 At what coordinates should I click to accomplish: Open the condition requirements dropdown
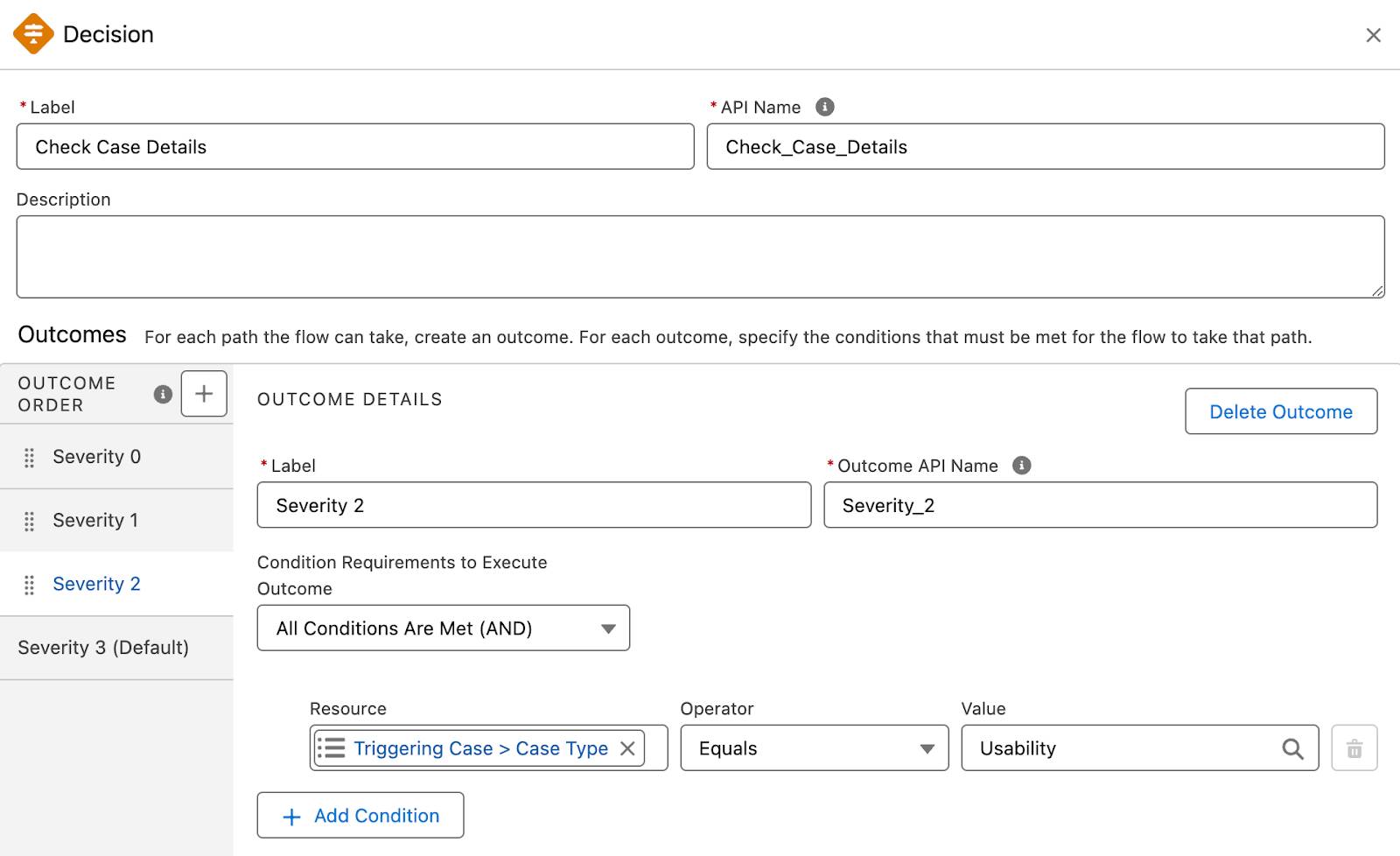(x=444, y=628)
